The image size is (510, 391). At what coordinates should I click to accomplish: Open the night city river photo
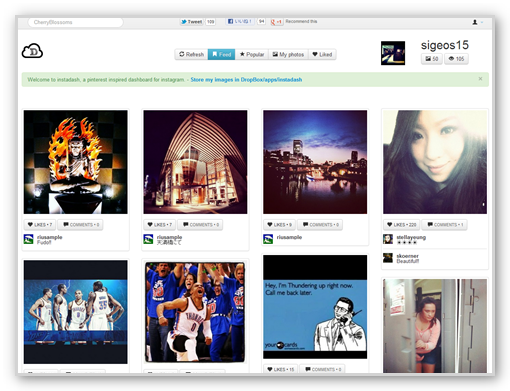(315, 162)
